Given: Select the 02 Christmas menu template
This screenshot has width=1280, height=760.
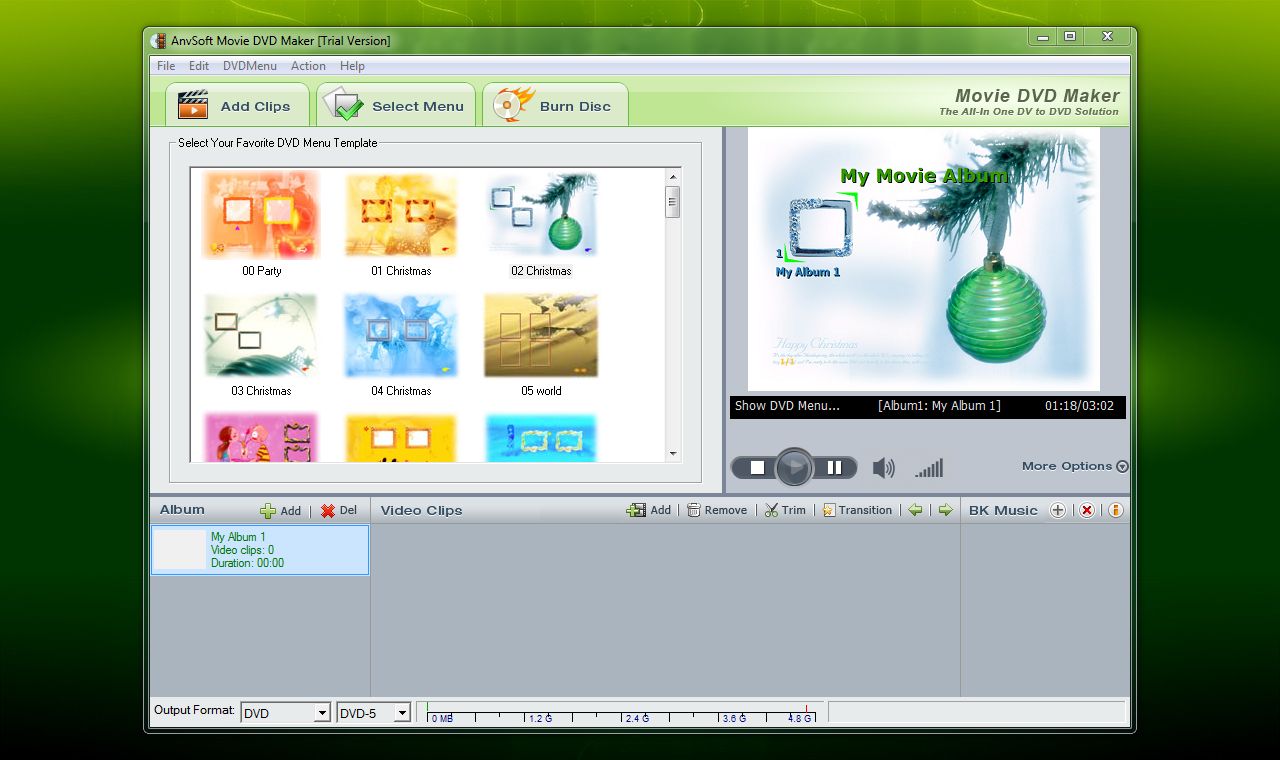Looking at the screenshot, I should (541, 224).
